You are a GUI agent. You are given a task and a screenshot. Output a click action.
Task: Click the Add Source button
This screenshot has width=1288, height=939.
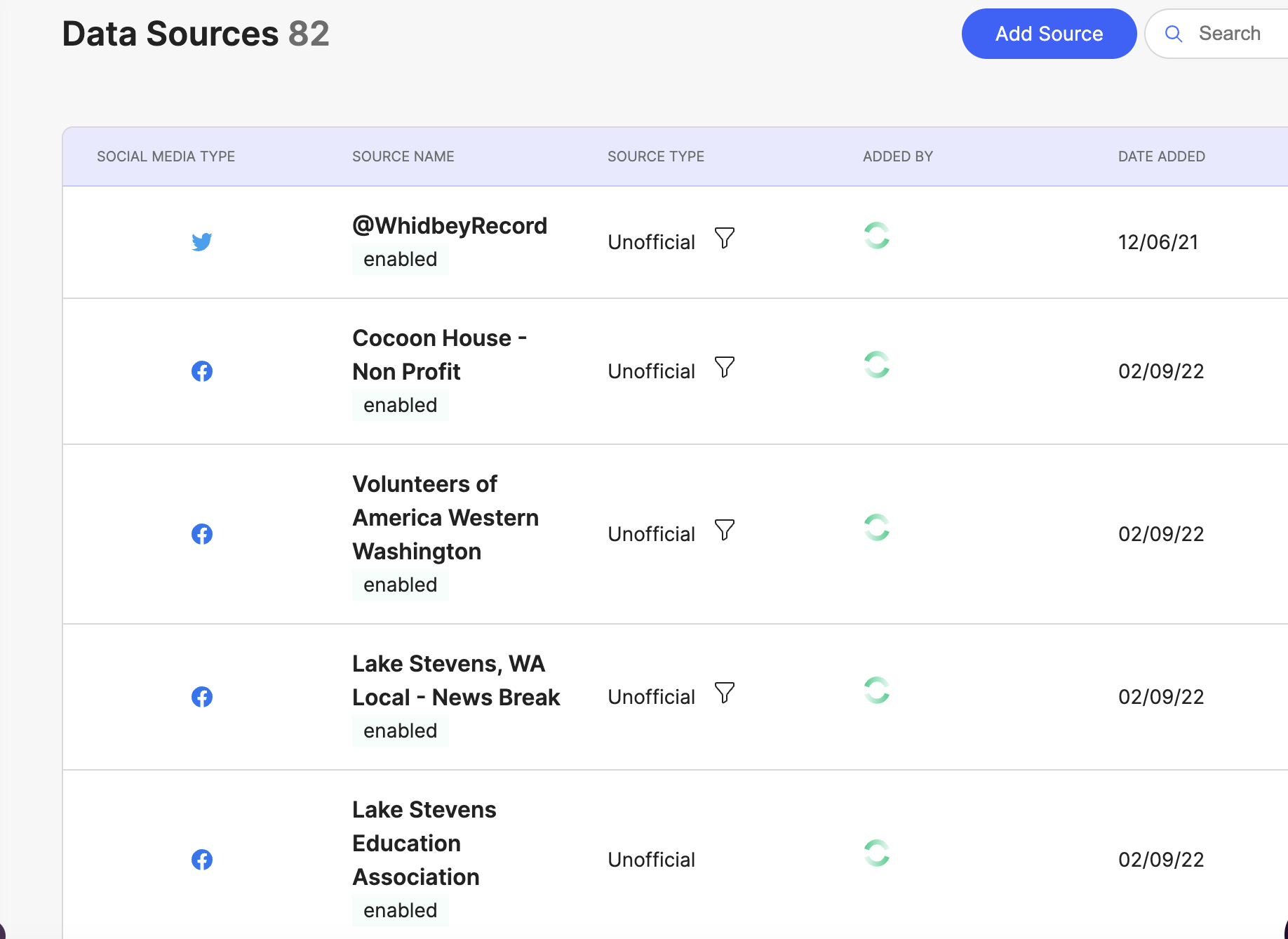tap(1049, 34)
